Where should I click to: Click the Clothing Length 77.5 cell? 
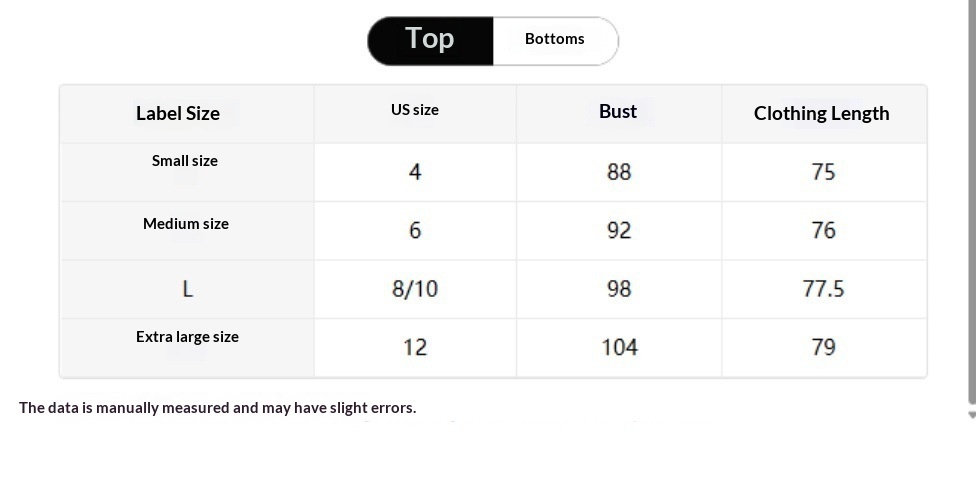pos(824,289)
